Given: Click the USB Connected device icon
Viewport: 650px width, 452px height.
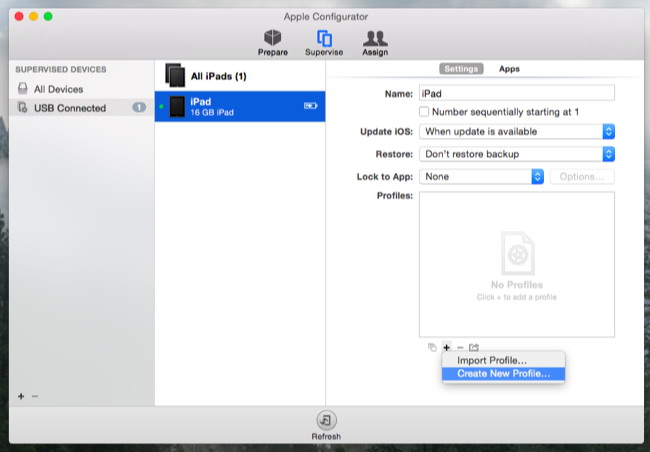Looking at the screenshot, I should pyautogui.click(x=23, y=108).
